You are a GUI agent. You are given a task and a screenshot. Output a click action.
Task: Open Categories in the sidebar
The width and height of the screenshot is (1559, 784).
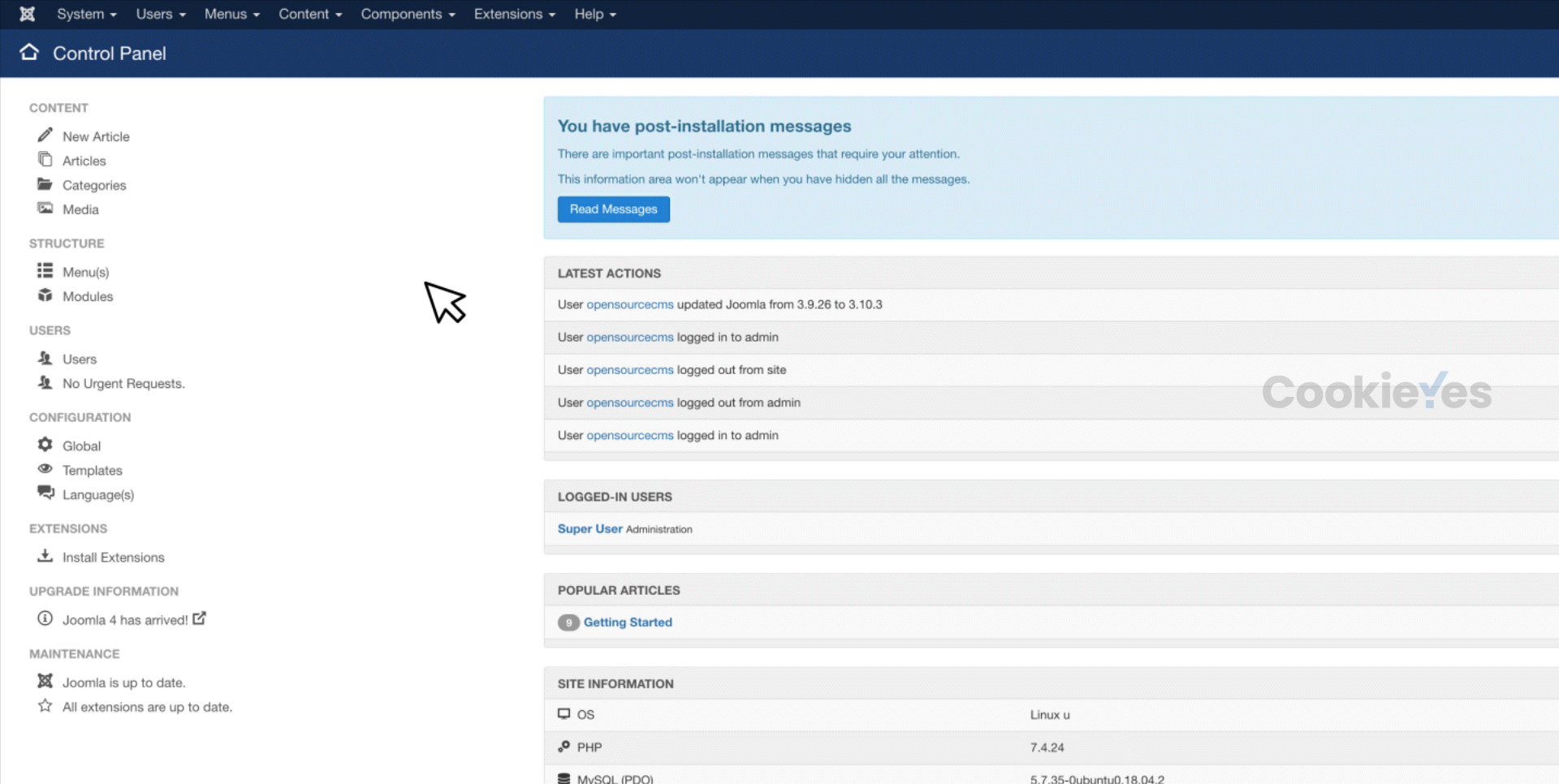tap(94, 185)
